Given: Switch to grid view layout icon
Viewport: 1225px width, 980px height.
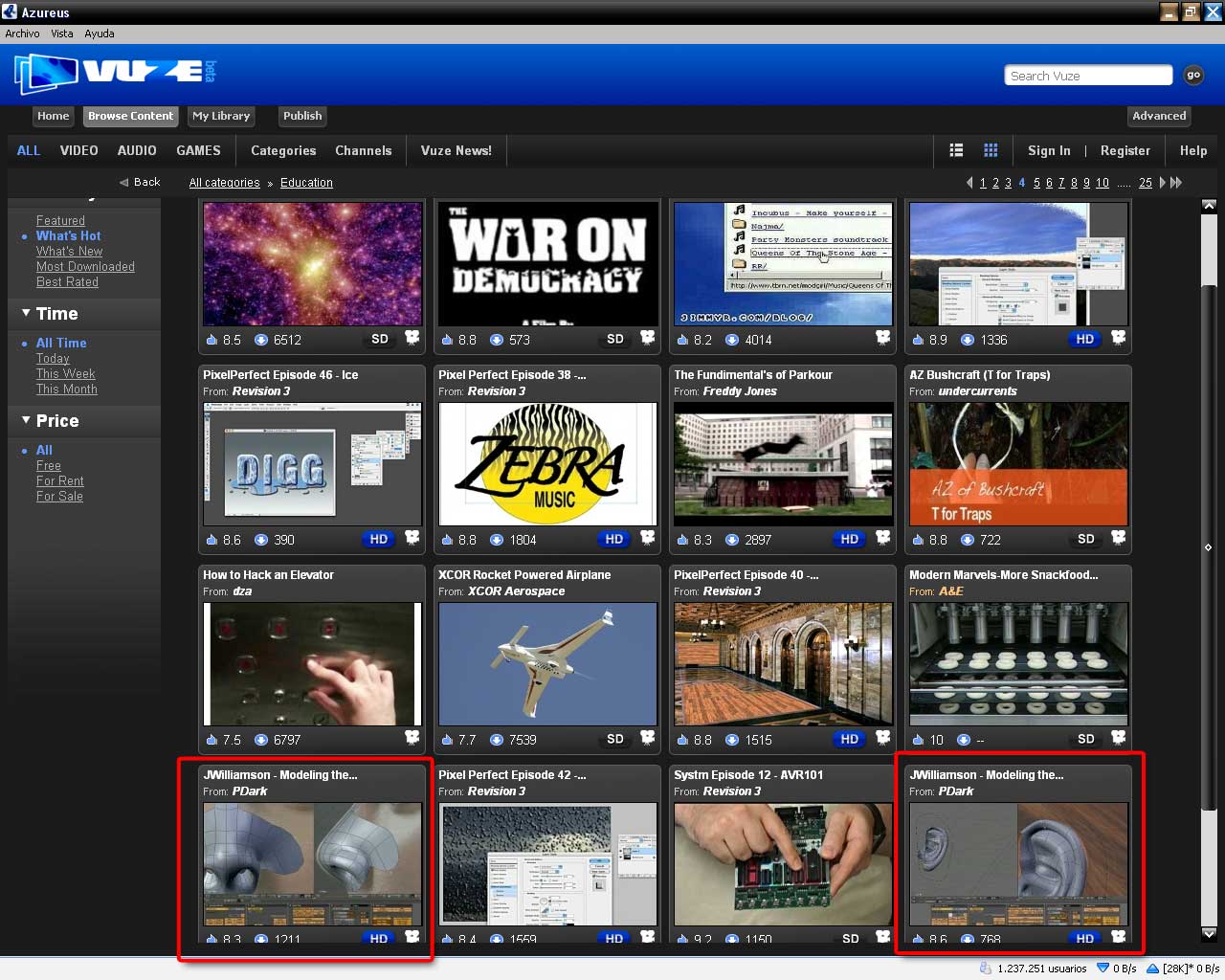Looking at the screenshot, I should click(x=991, y=150).
